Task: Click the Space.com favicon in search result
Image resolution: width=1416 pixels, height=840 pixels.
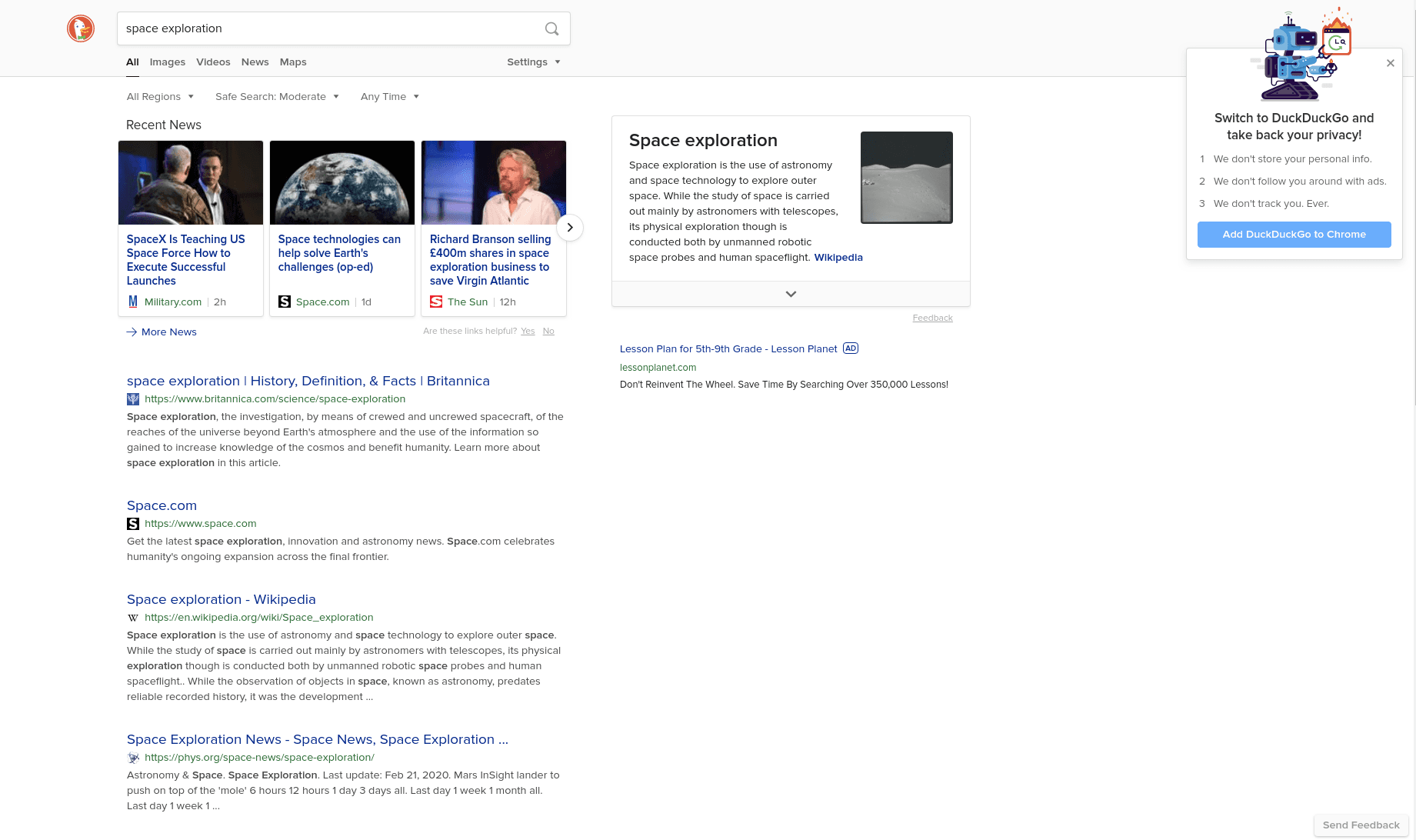Action: (133, 524)
